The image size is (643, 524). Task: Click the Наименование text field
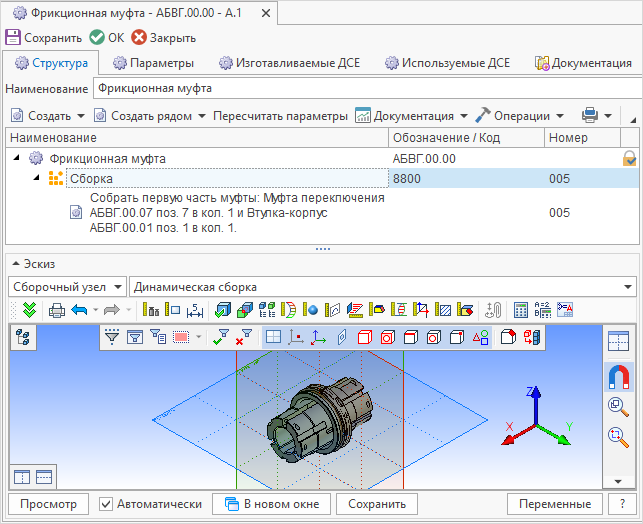[368, 88]
